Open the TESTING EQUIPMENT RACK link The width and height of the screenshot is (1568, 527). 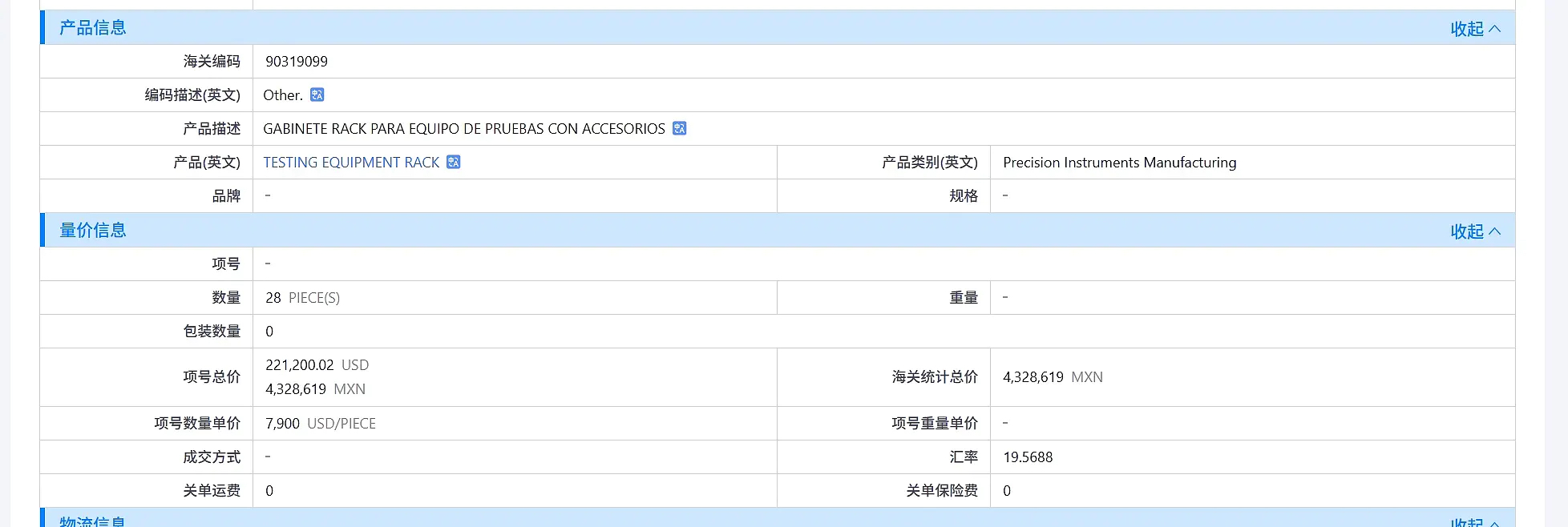coord(351,163)
